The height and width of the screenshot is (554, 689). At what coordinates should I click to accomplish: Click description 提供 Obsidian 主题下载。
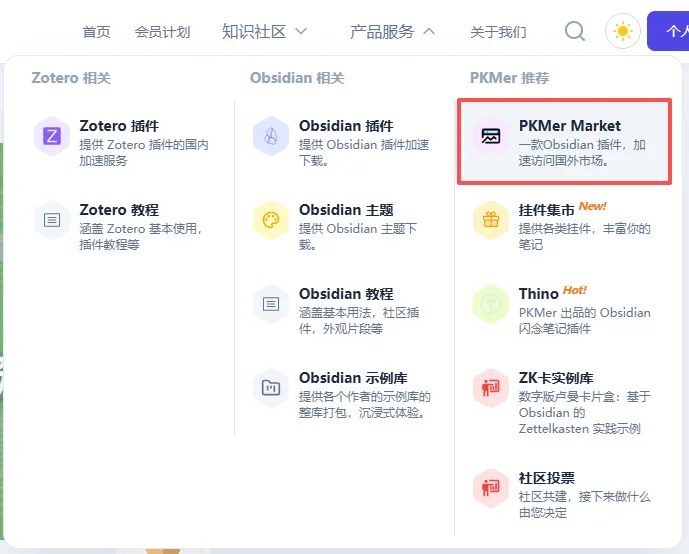click(358, 237)
